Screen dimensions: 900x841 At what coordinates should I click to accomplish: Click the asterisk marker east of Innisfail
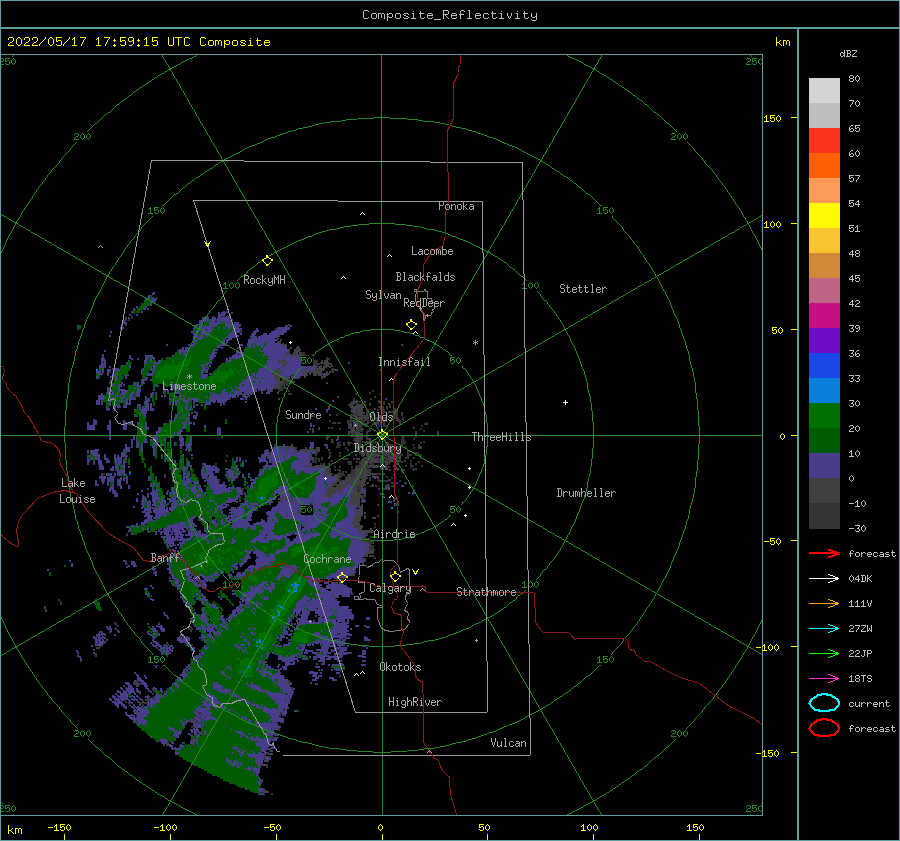475,343
